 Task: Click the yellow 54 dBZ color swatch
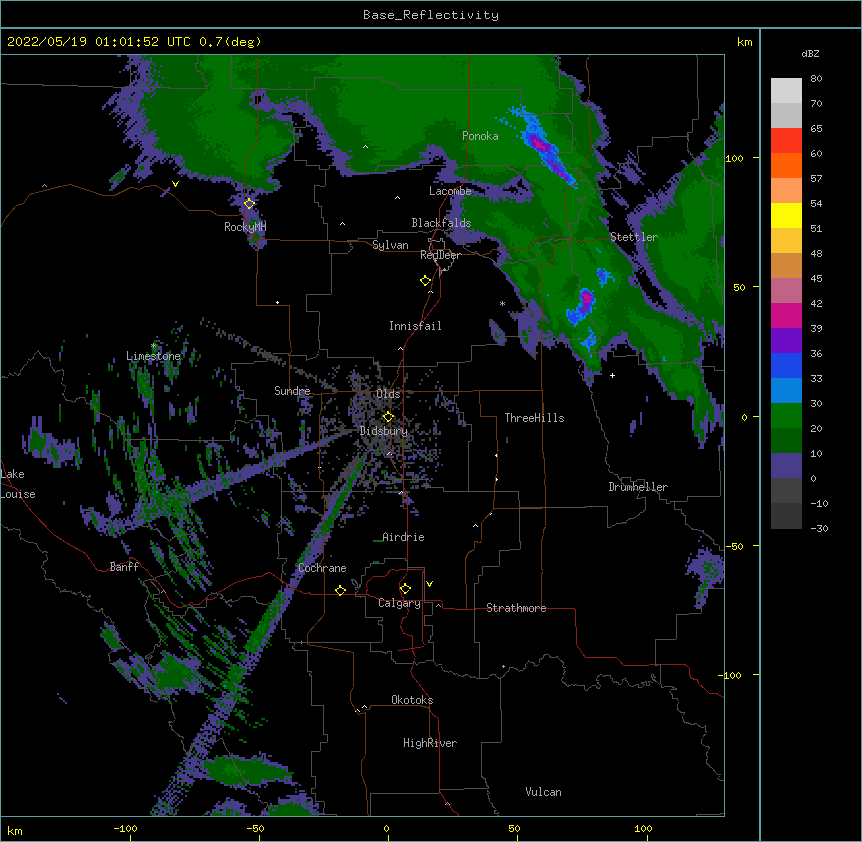pos(786,215)
